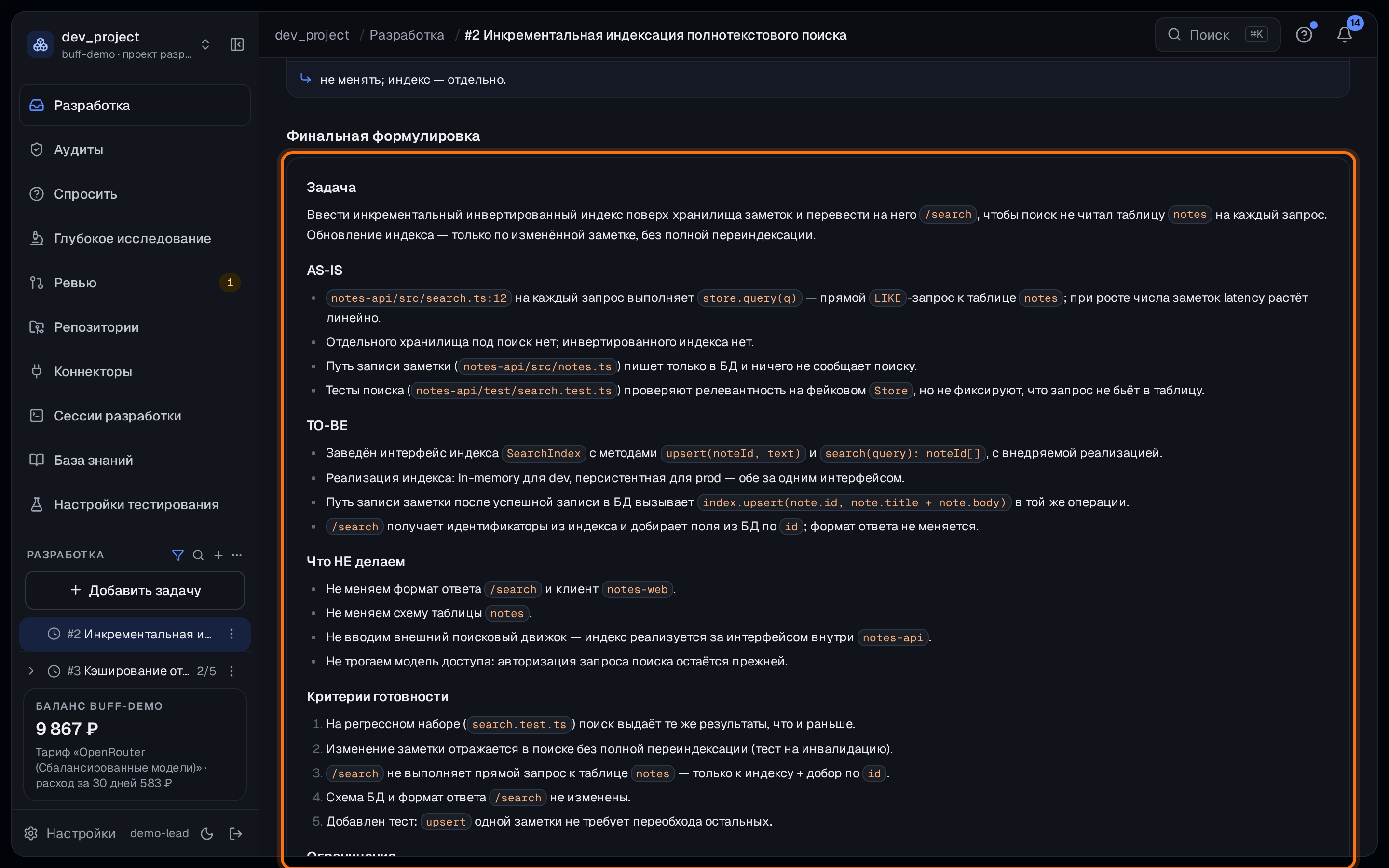Focus the Поиск search field
Screen dimensions: 1389x868
coord(1217,34)
